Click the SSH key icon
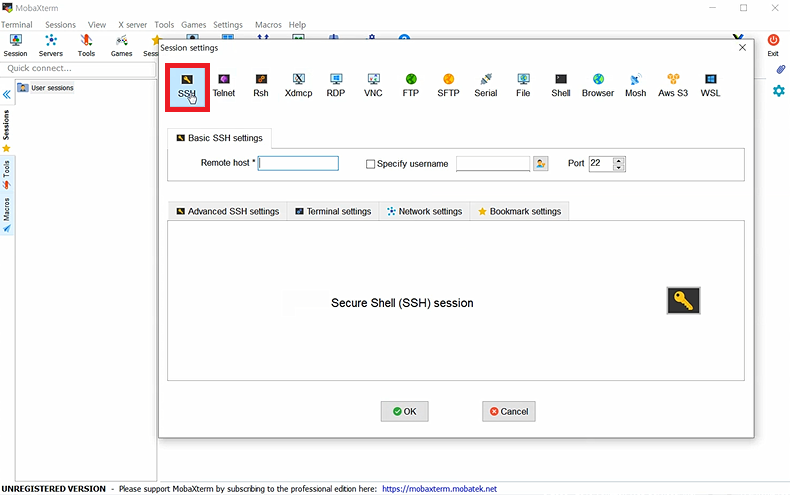The height and width of the screenshot is (496, 790). point(684,301)
